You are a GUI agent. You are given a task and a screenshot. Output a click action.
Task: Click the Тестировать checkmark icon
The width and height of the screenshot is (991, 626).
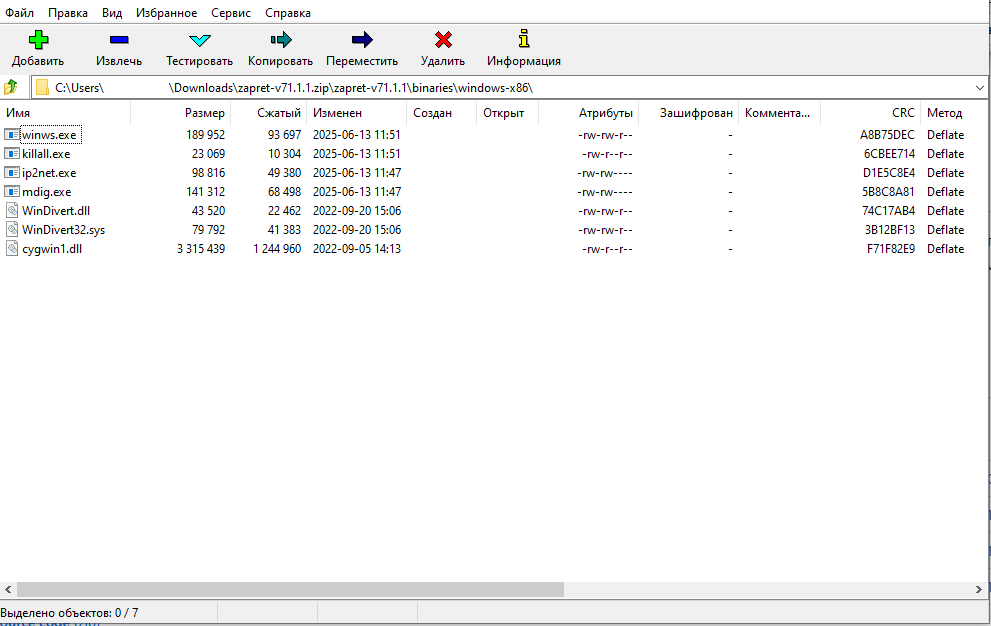(x=200, y=40)
